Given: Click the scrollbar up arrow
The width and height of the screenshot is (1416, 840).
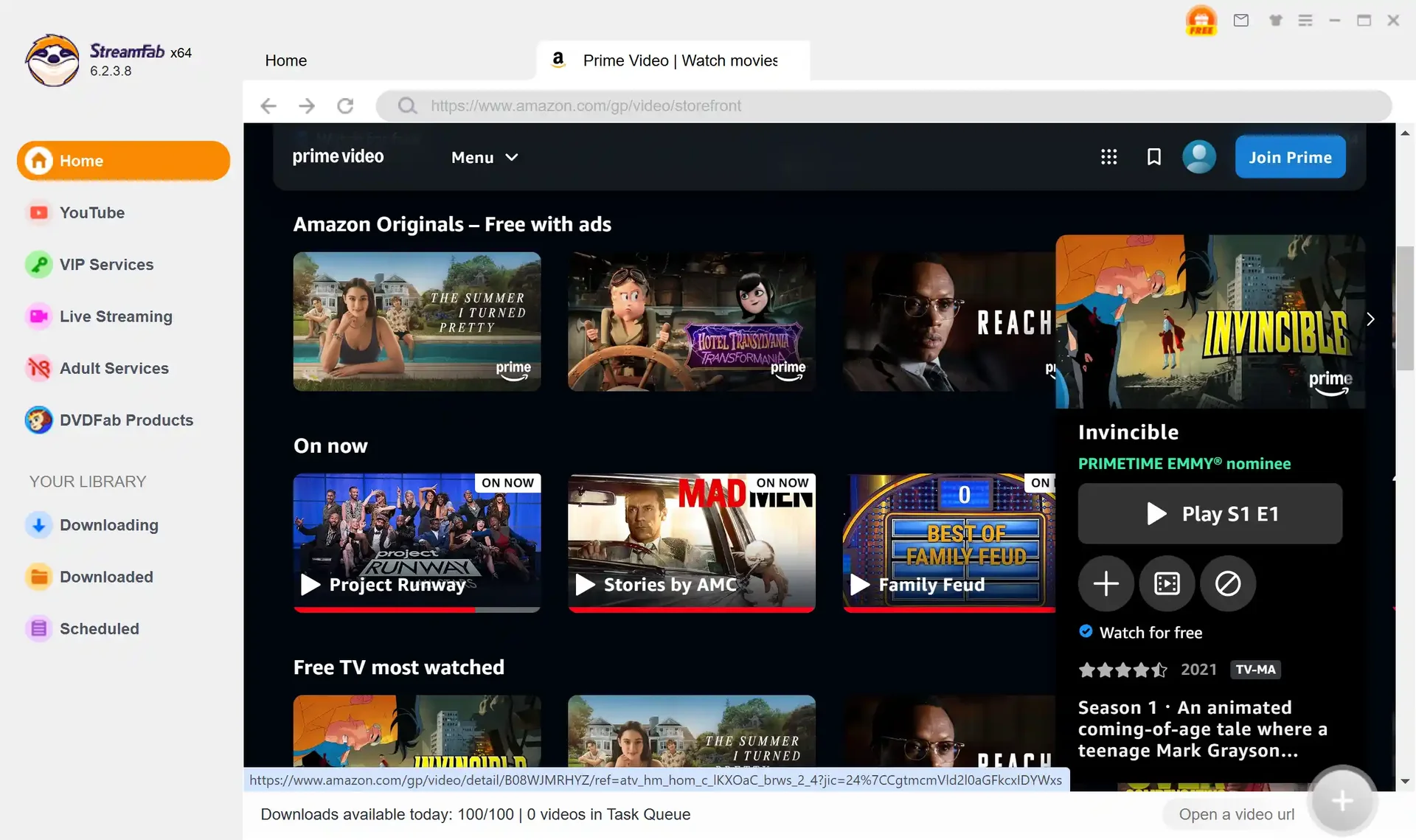Looking at the screenshot, I should click(x=1405, y=133).
